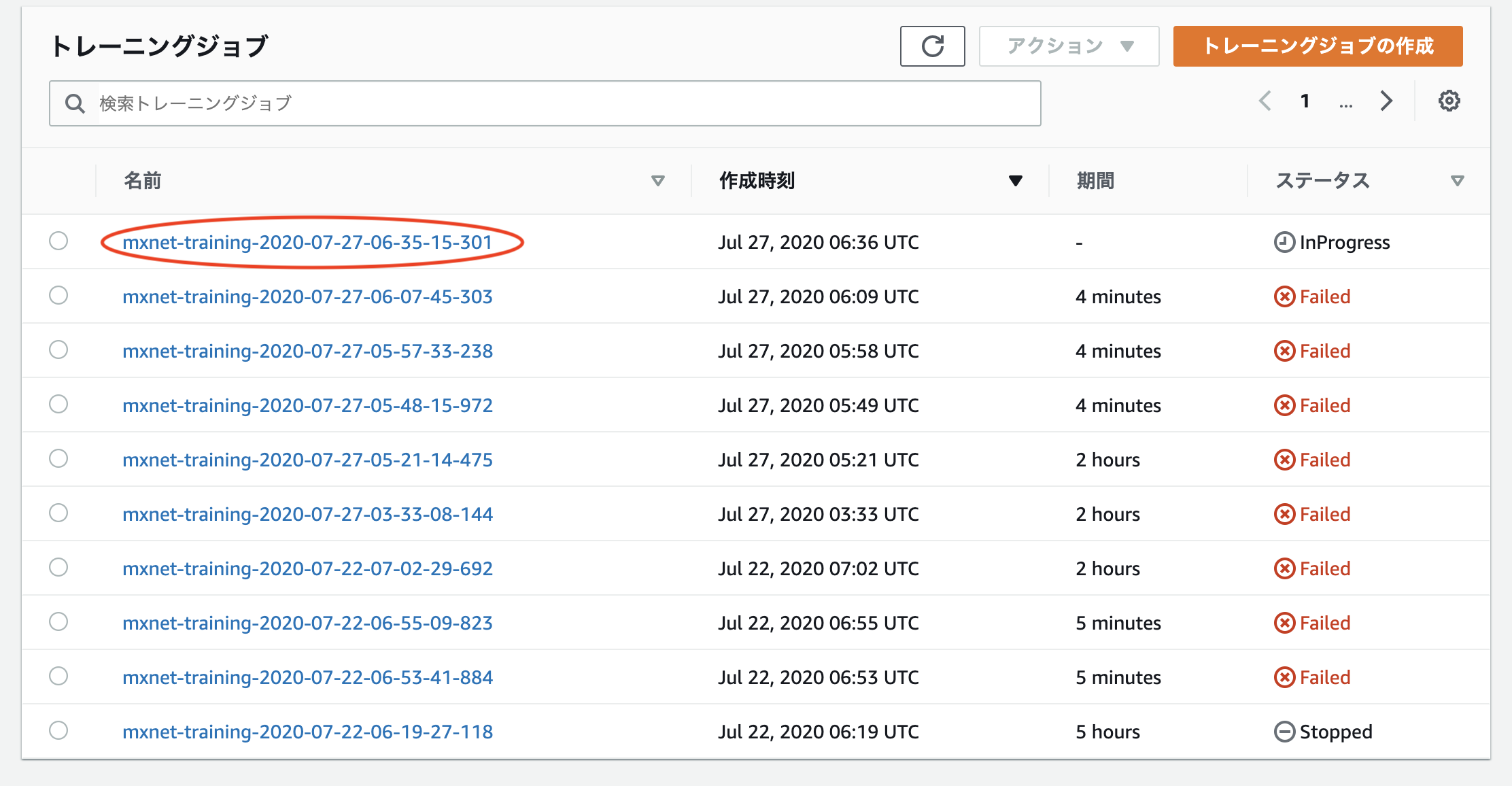Click page number 1
The height and width of the screenshot is (786, 1512).
(x=1305, y=101)
